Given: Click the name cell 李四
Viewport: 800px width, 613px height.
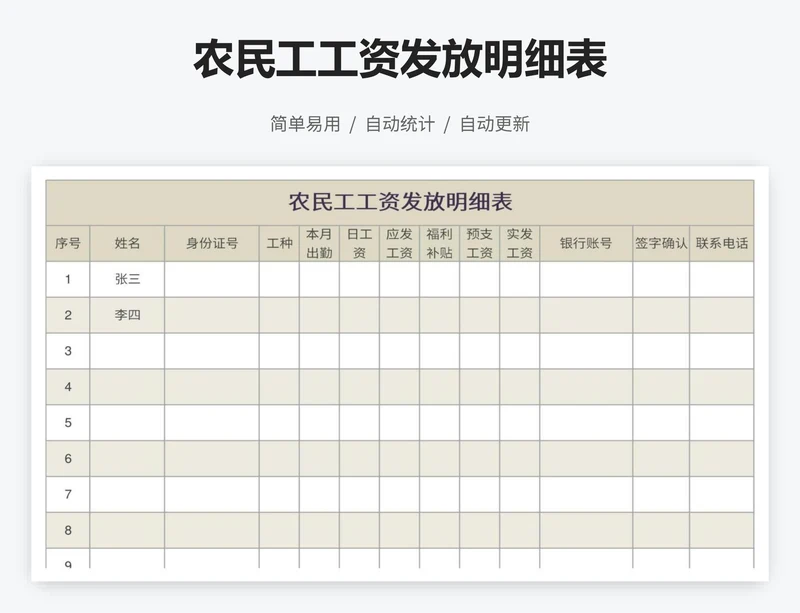Looking at the screenshot, I should [x=127, y=315].
